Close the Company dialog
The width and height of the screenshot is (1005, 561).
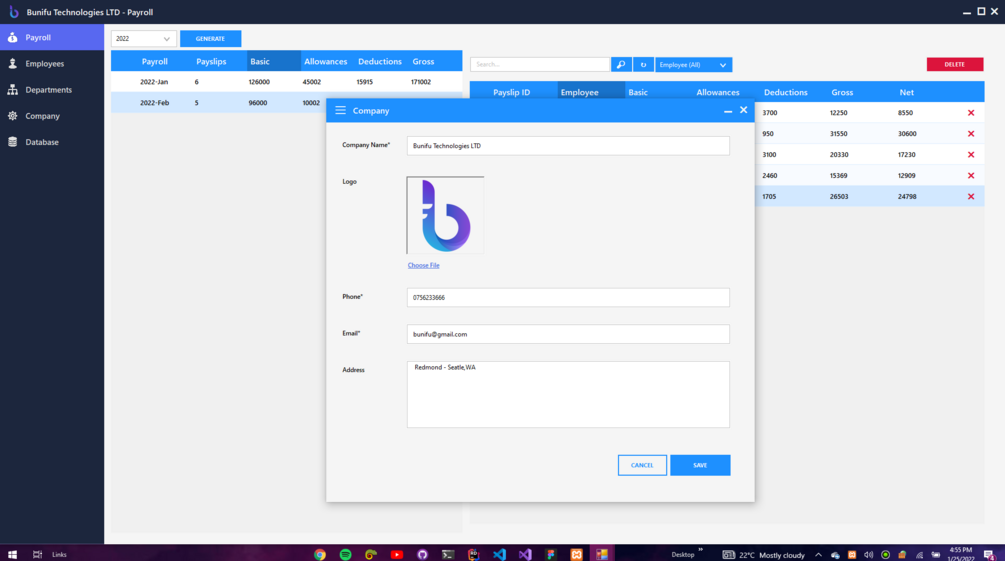click(x=743, y=110)
